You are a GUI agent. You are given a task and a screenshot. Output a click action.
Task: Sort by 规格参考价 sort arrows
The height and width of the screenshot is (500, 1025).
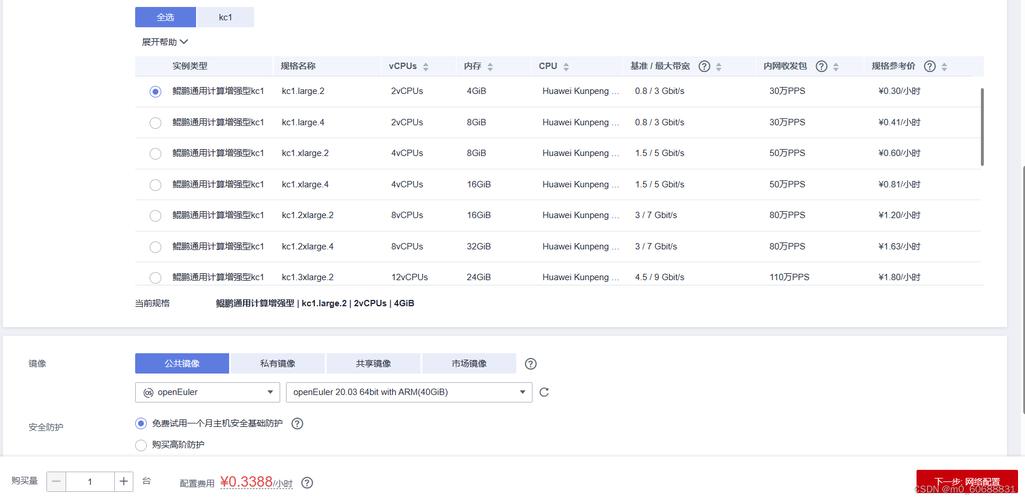coord(945,67)
